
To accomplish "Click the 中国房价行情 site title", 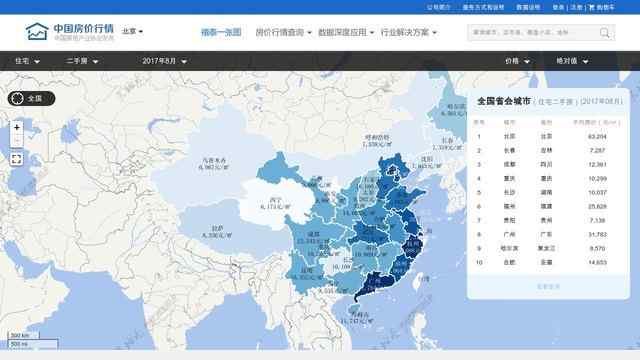I will point(84,28).
